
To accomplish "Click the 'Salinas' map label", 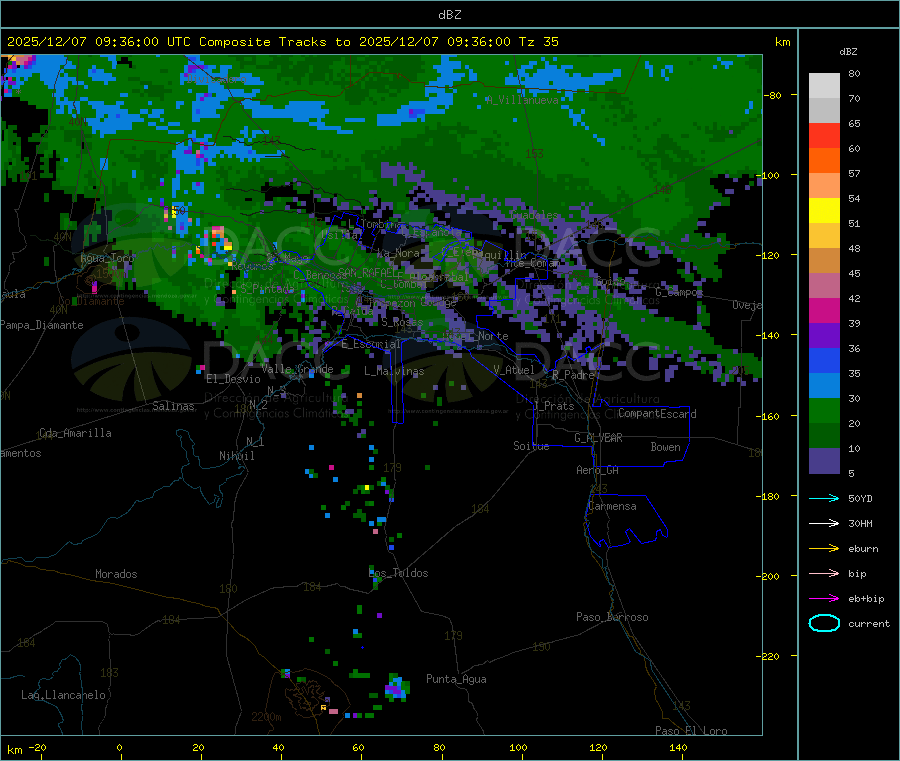I will pyautogui.click(x=173, y=406).
